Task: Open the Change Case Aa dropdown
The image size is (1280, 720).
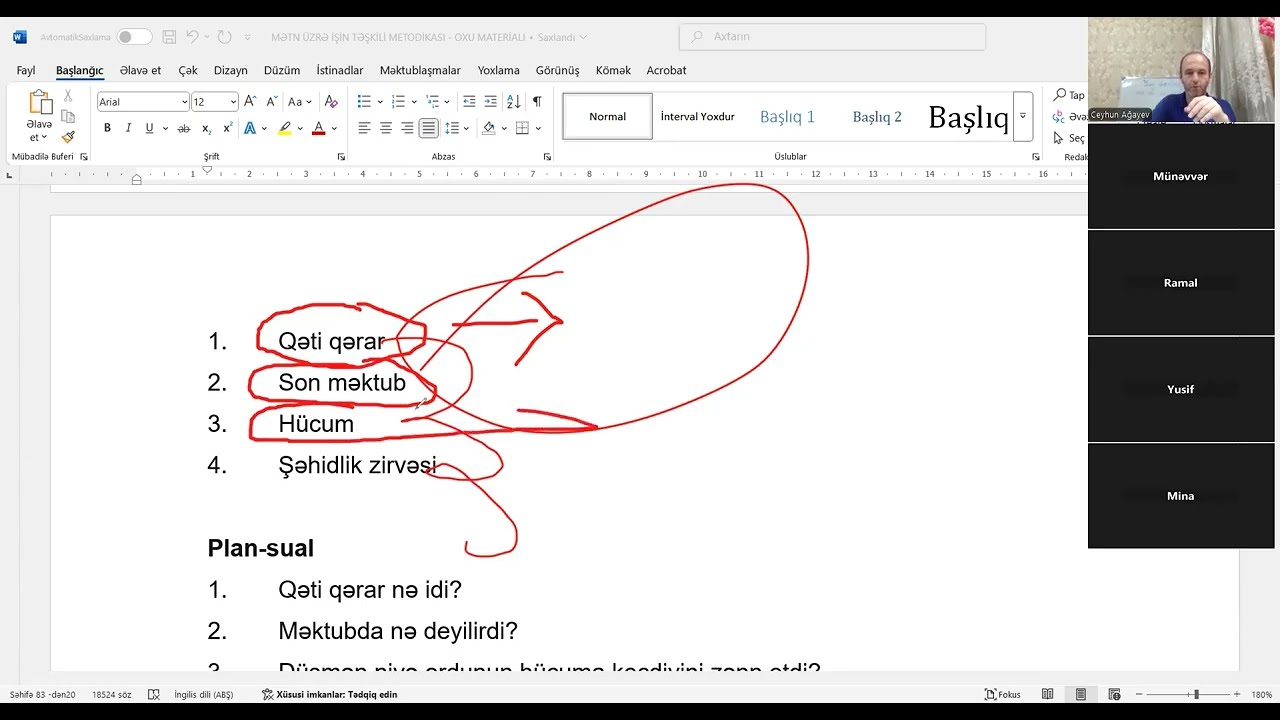Action: pyautogui.click(x=300, y=101)
